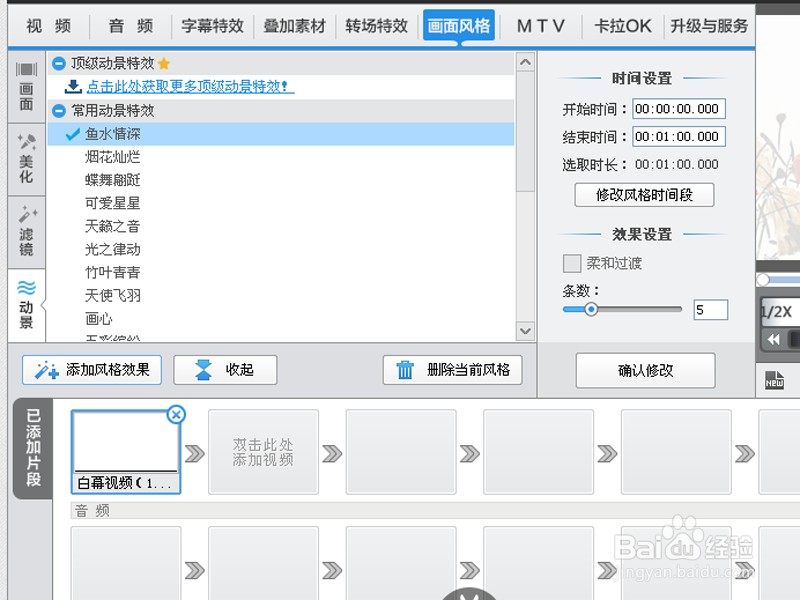Collapse the 常用动景特效 group
The height and width of the screenshot is (600, 800).
pos(59,110)
